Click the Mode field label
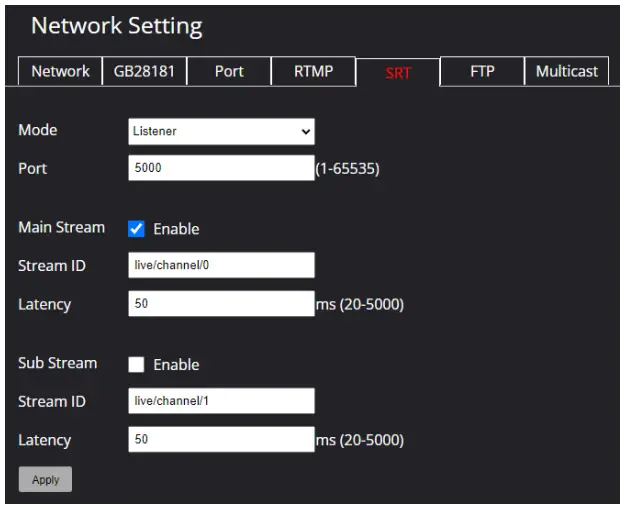This screenshot has height=511, width=626. tap(38, 130)
